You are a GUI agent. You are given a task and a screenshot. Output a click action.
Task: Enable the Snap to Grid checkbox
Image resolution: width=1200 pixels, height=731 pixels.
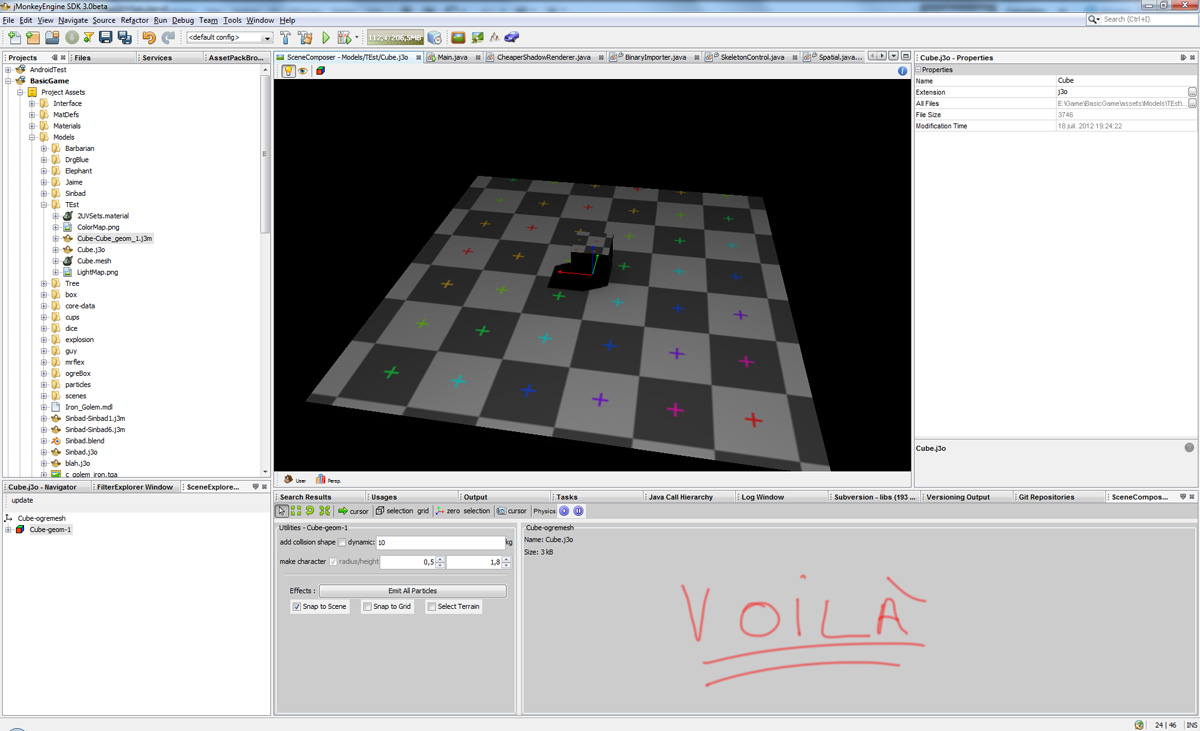[x=367, y=607]
